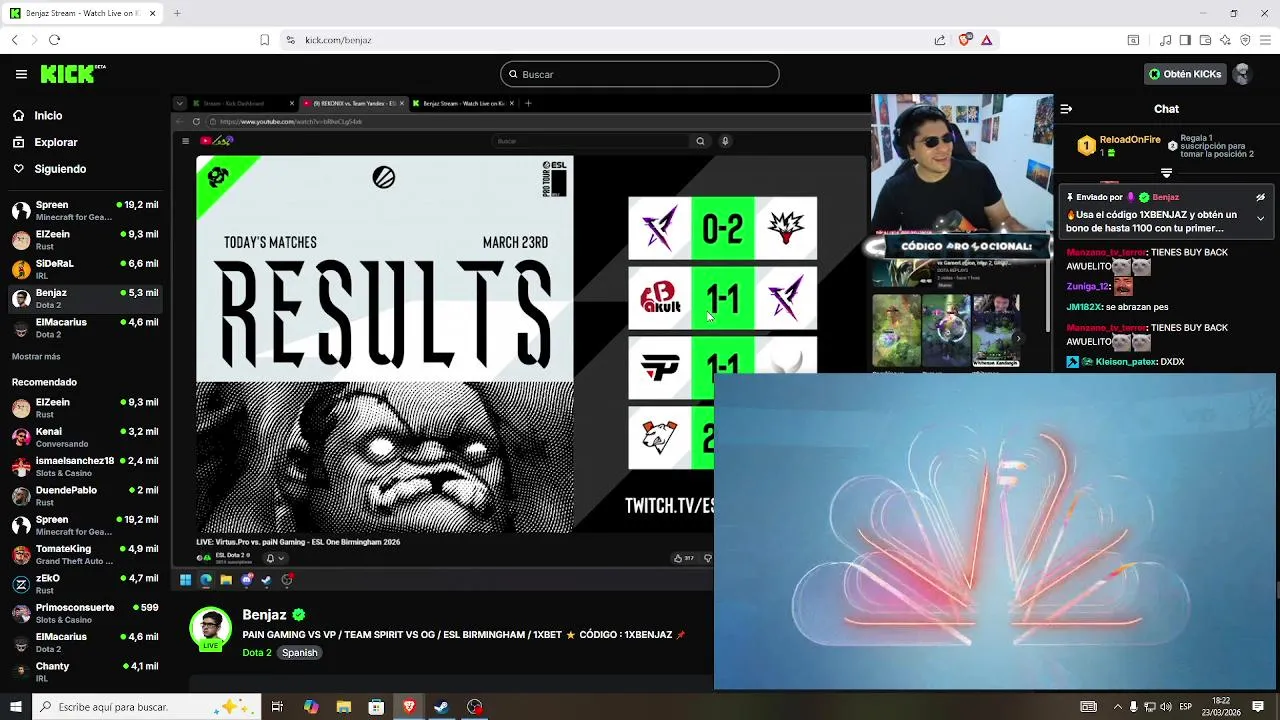This screenshot has height=720, width=1280.
Task: Click Zuniga_12 username in chat
Action: [1087, 286]
